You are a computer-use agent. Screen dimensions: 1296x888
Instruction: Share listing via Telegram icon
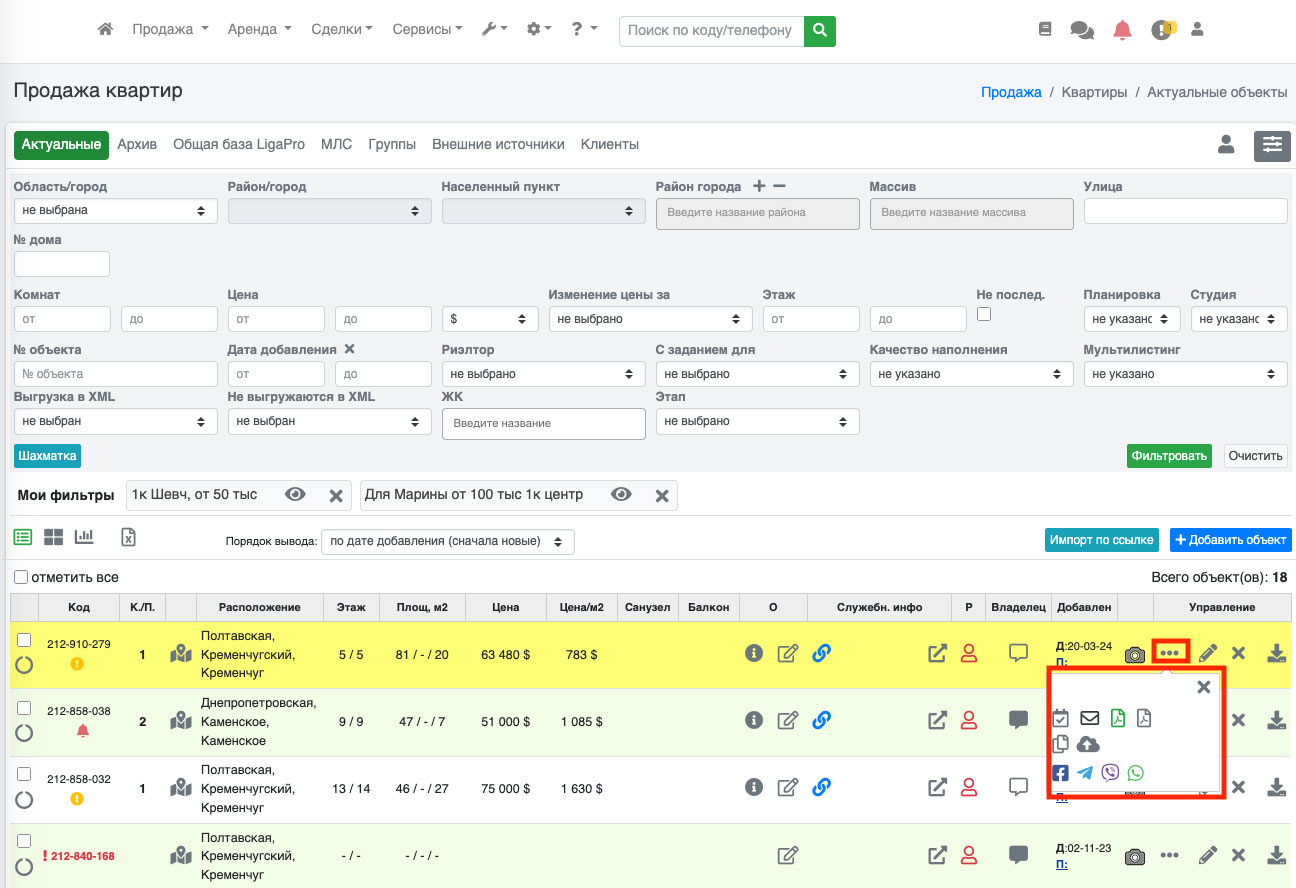[x=1085, y=773]
